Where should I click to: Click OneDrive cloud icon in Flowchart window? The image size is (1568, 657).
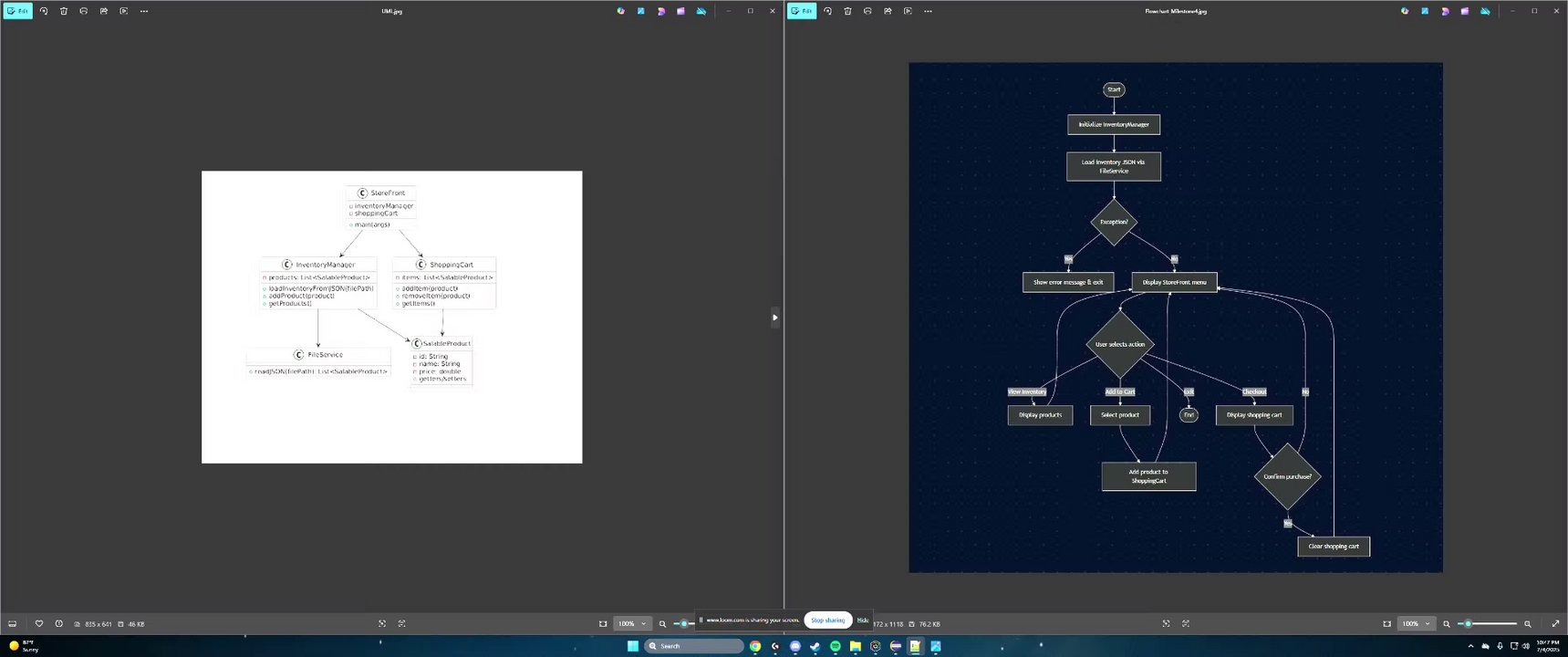pyautogui.click(x=1485, y=11)
